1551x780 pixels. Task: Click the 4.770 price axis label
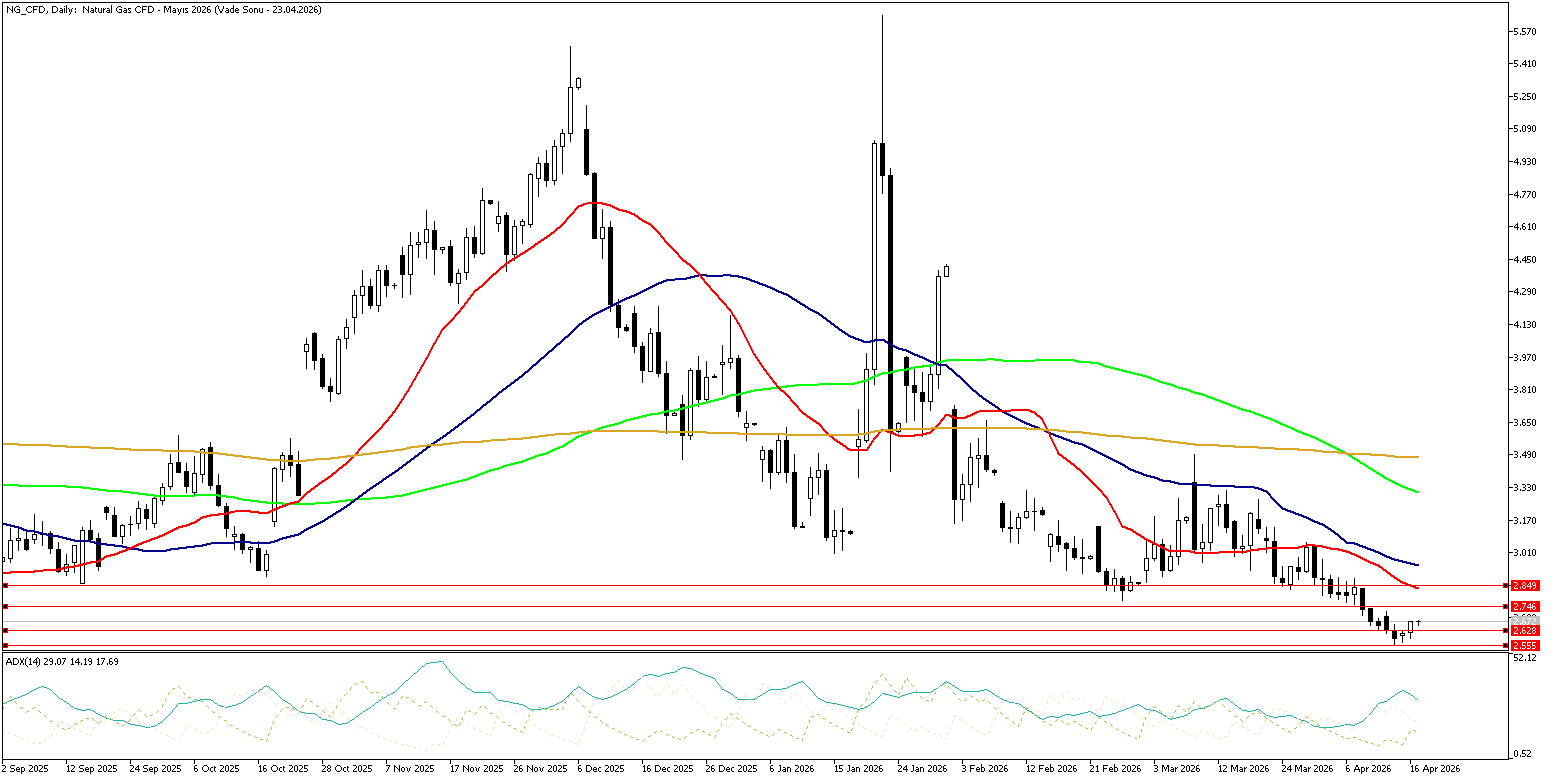coord(1525,195)
